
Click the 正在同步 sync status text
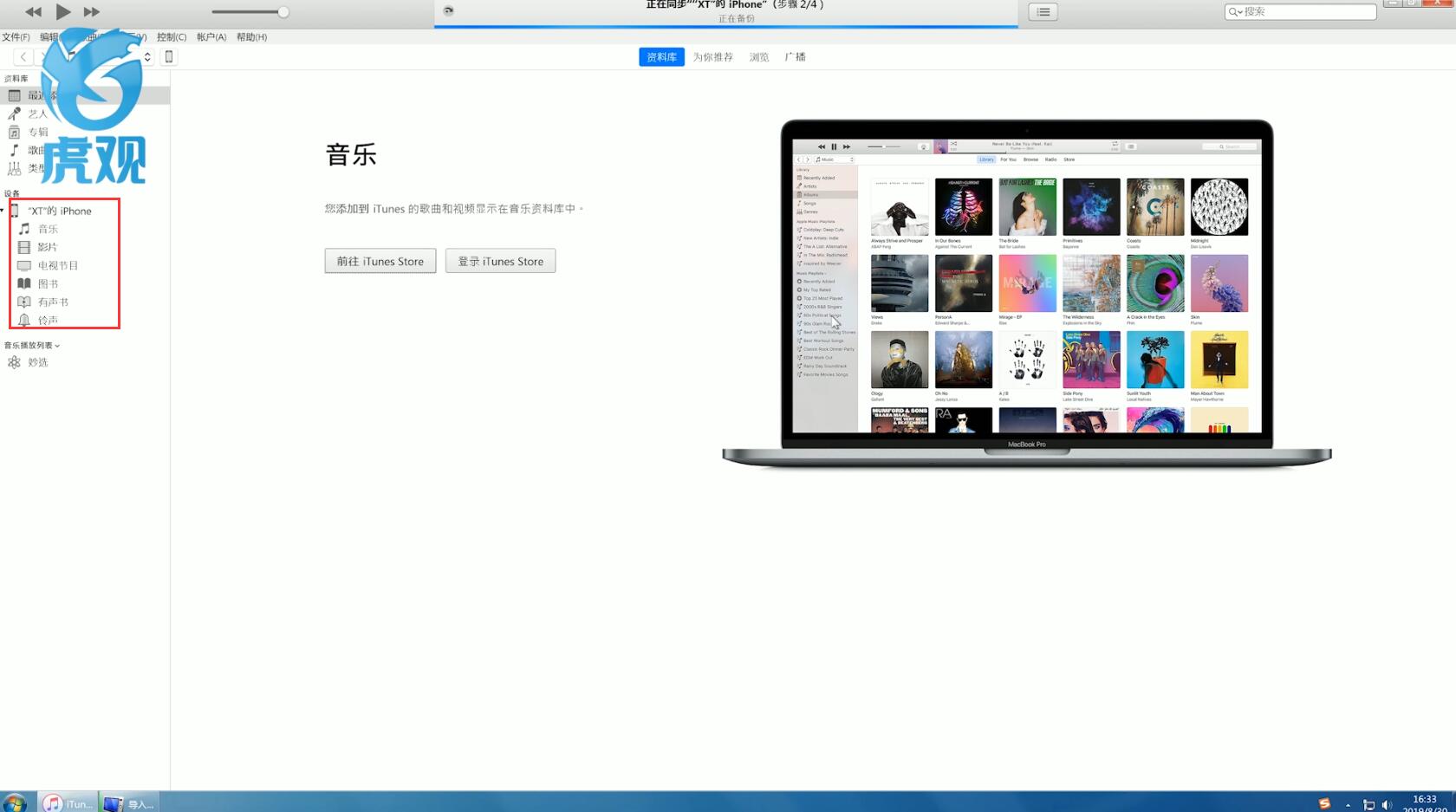coord(735,4)
